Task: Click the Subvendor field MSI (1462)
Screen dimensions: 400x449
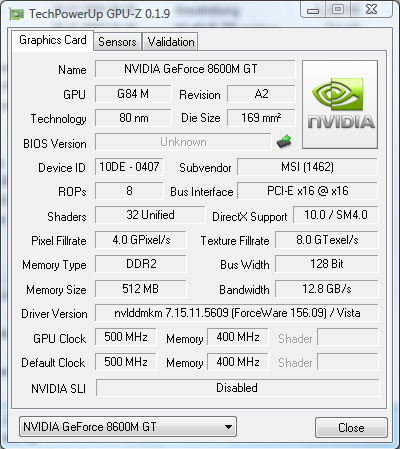Action: (x=307, y=167)
